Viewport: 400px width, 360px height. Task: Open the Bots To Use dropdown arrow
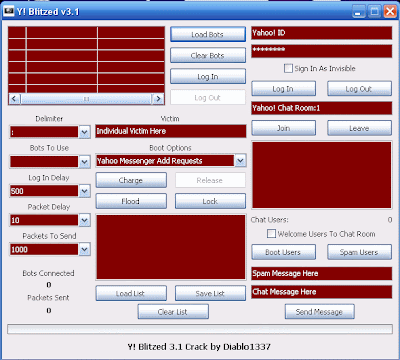click(84, 162)
